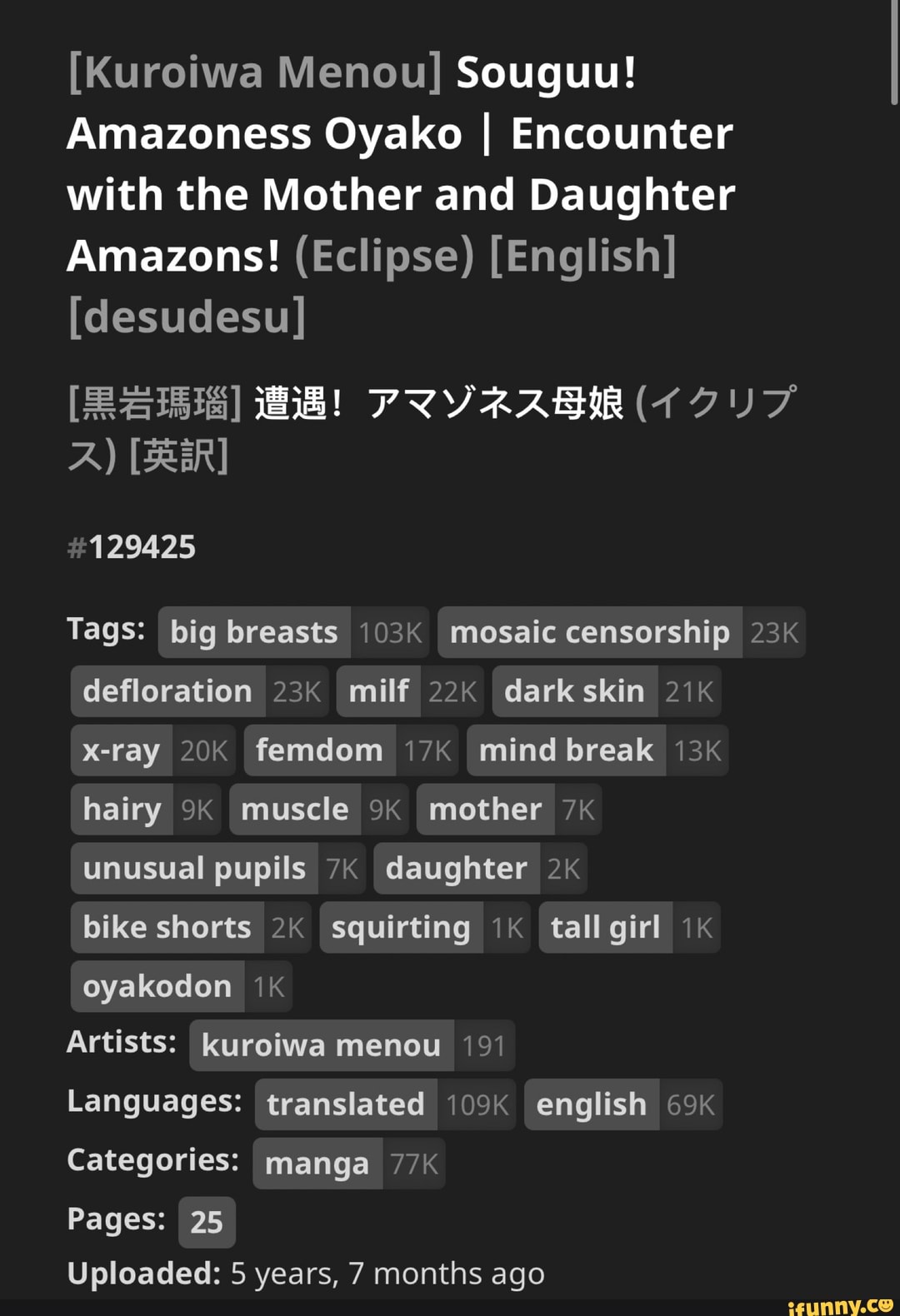This screenshot has height=1316, width=900.
Task: Click the 'english' language tag
Action: click(x=591, y=1105)
